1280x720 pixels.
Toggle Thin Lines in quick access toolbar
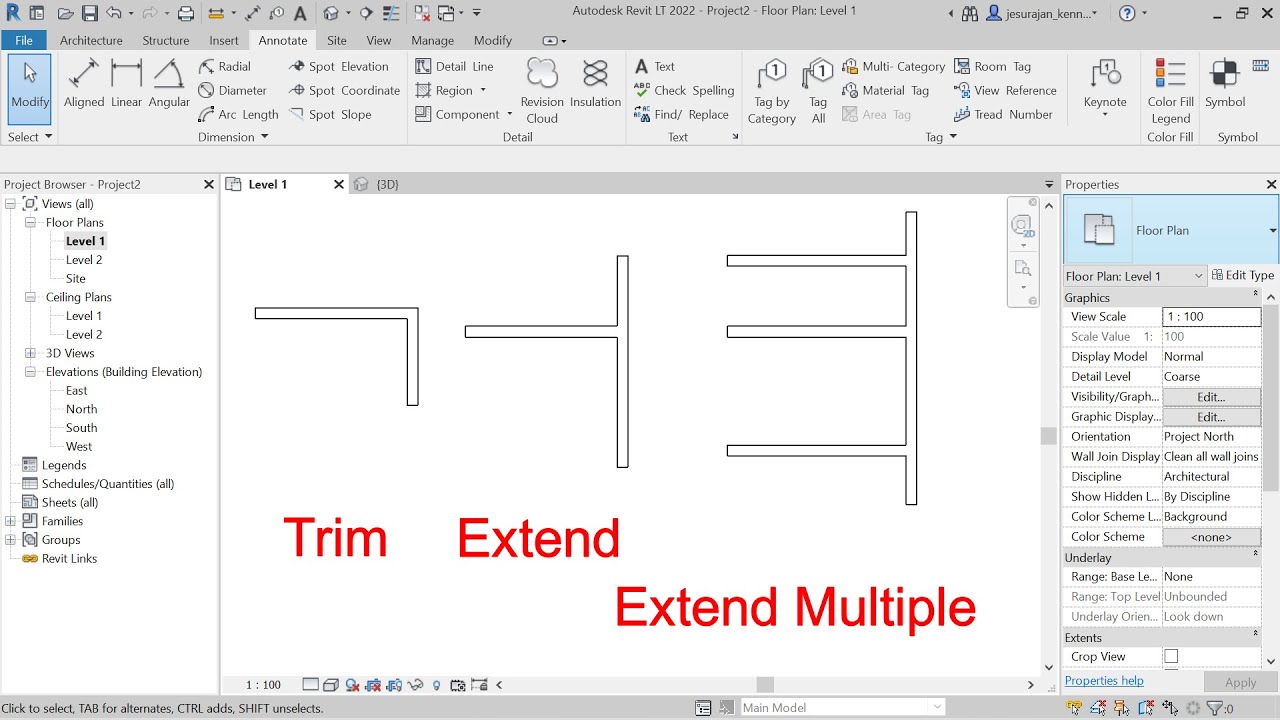(x=391, y=13)
